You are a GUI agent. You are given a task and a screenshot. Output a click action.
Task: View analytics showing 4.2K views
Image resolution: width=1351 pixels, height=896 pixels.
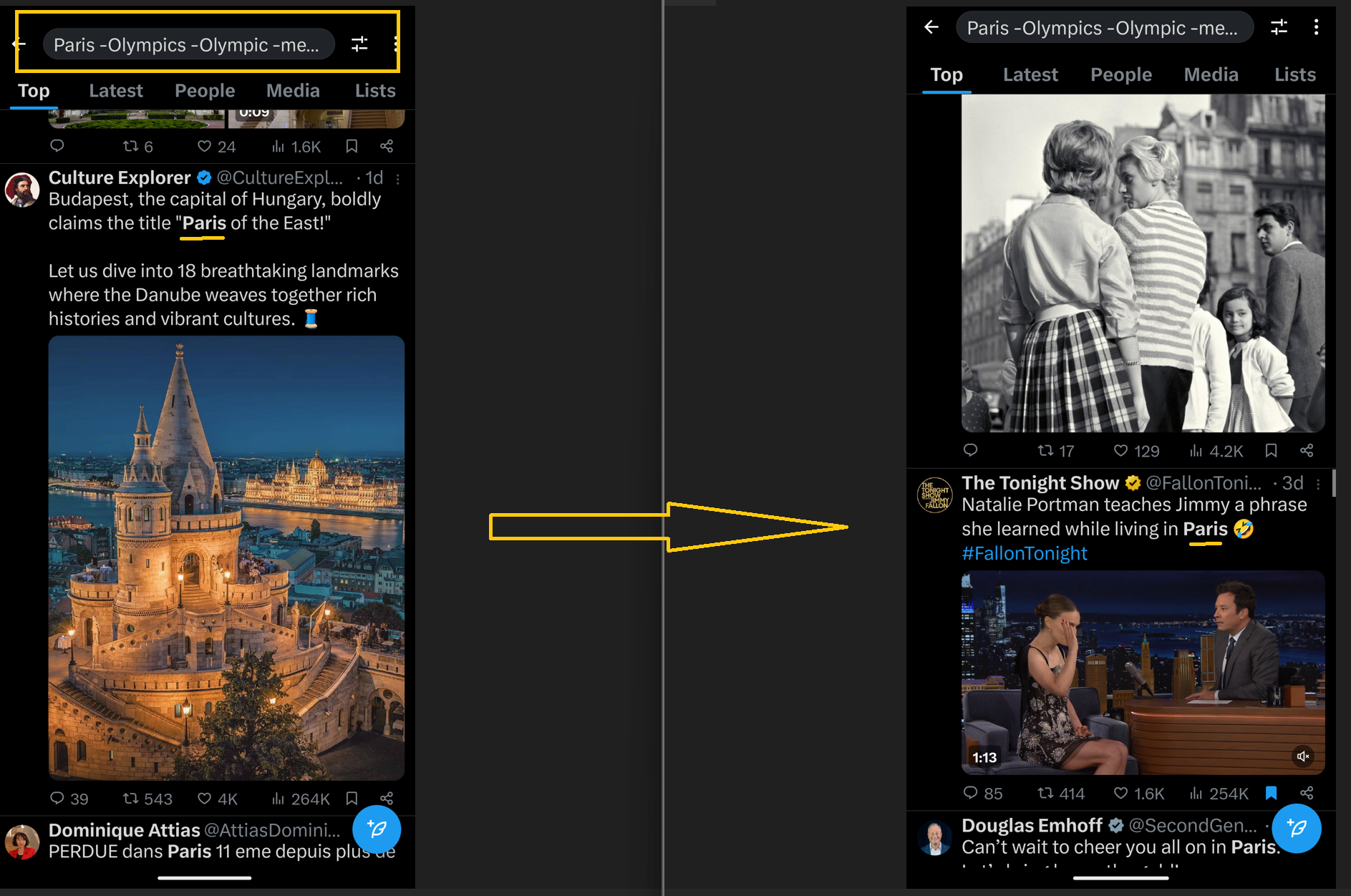(x=1216, y=451)
